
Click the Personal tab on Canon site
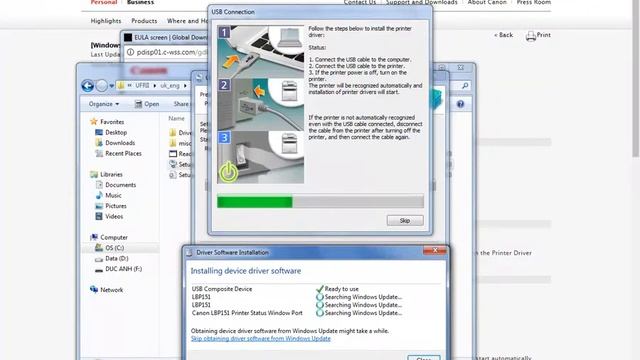pyautogui.click(x=104, y=2)
